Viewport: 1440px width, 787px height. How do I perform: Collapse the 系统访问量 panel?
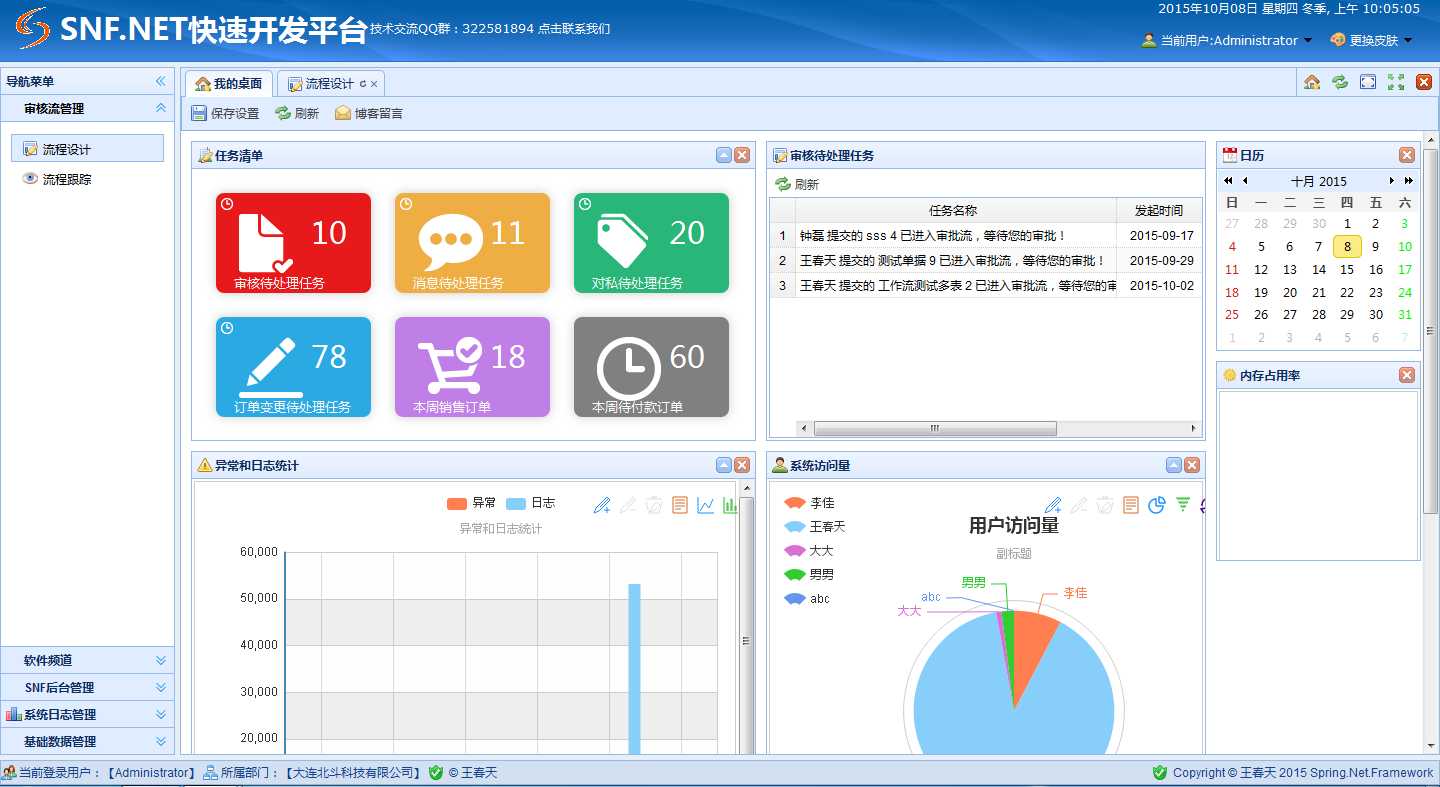click(1174, 465)
